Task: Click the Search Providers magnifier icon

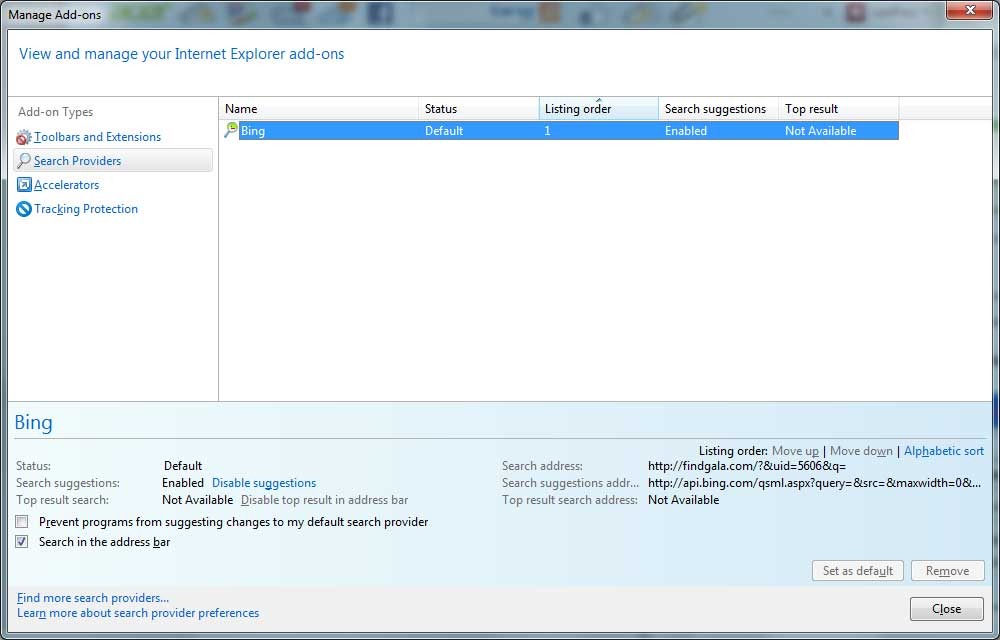Action: [24, 161]
